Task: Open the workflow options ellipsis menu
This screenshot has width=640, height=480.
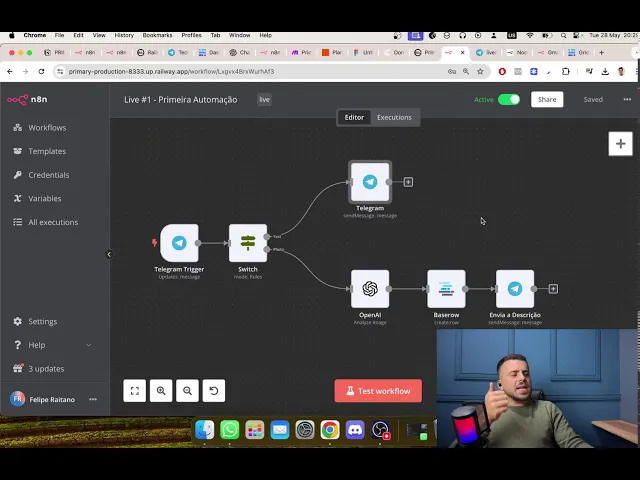Action: 627,100
